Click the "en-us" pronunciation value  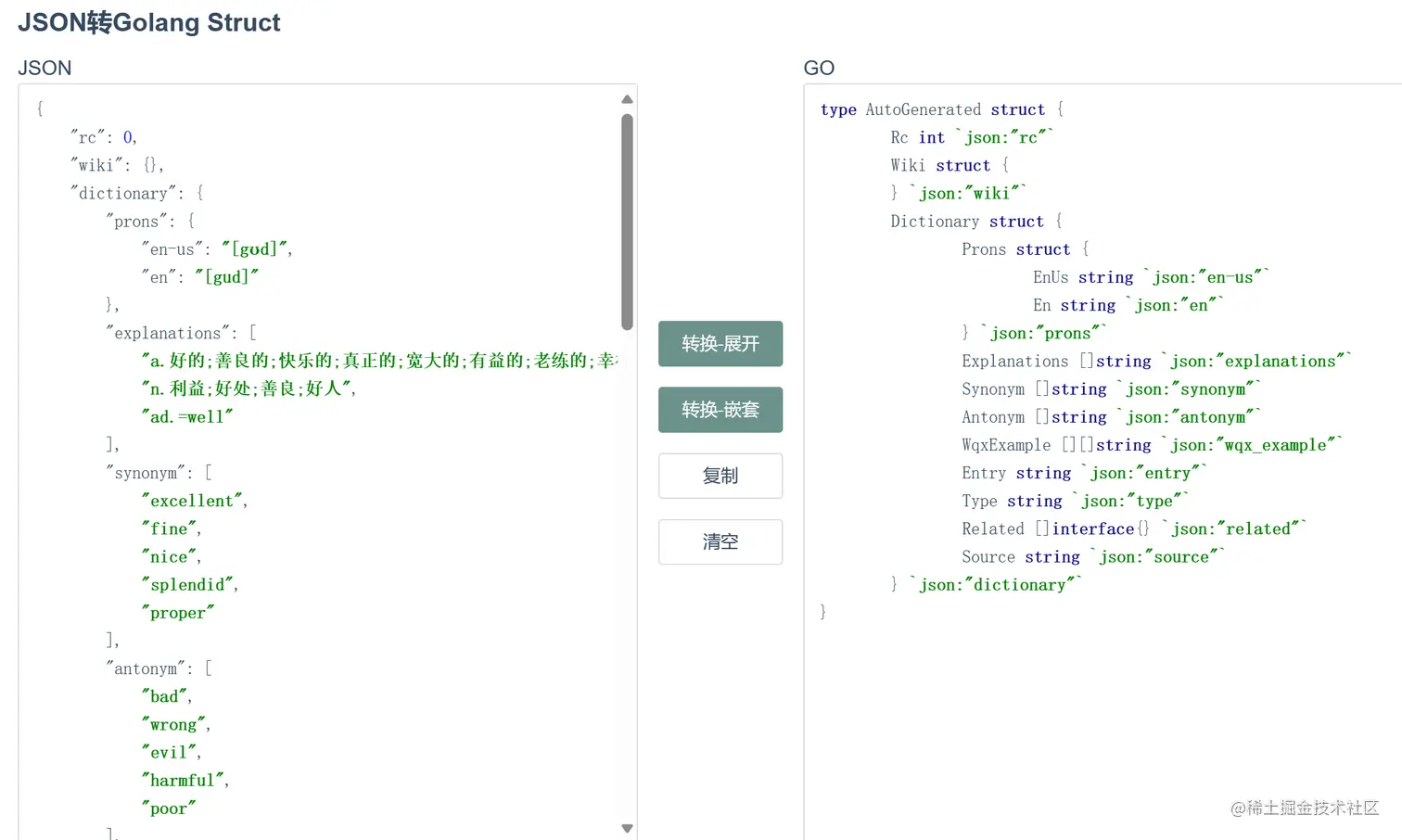click(x=257, y=248)
